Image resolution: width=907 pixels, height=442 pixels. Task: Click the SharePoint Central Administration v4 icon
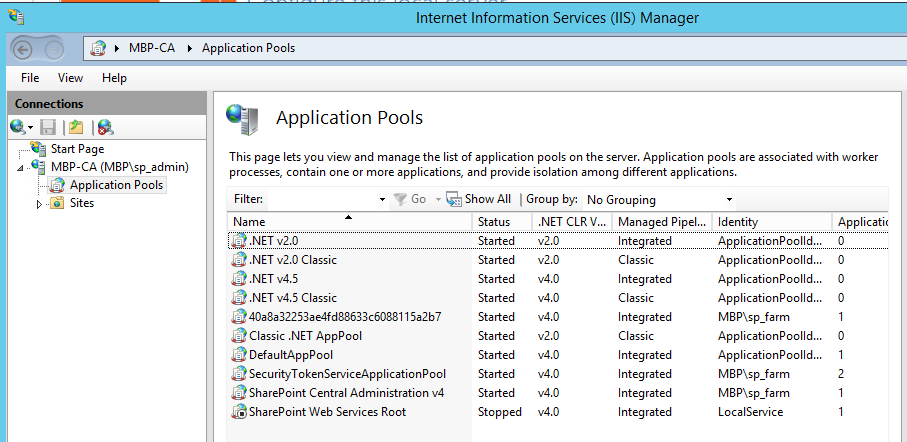(x=239, y=393)
